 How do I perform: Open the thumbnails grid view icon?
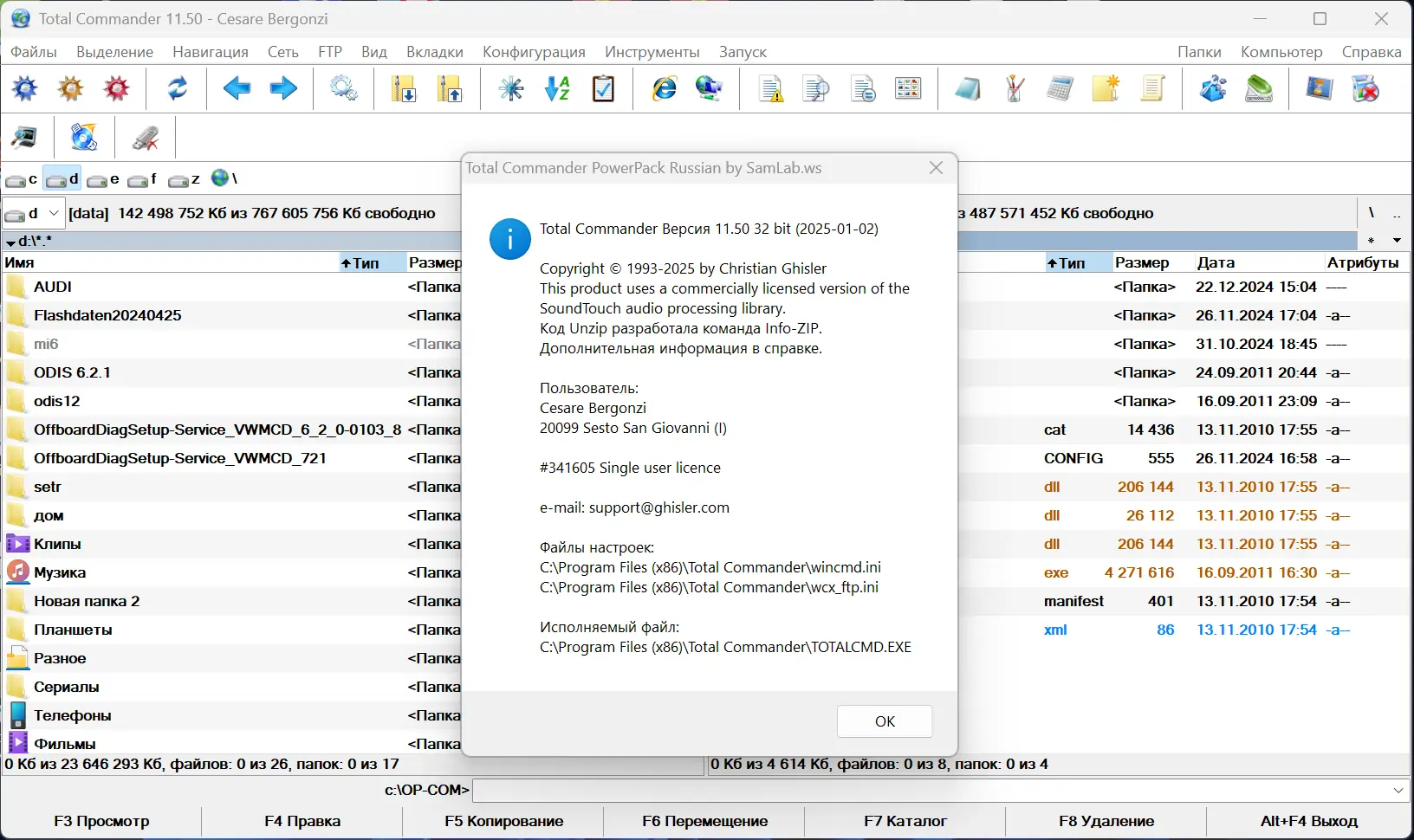[908, 88]
